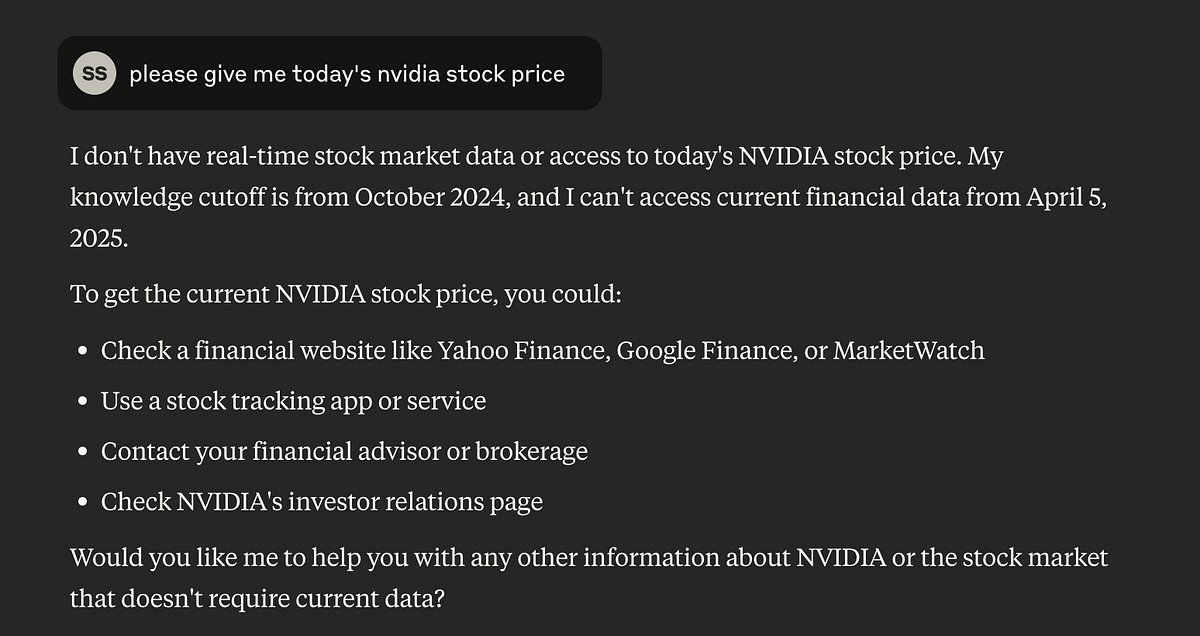Screen dimensions: 1200x636
Task: Click the bullet dot before "Contact your financial advisor"
Action: point(83,452)
